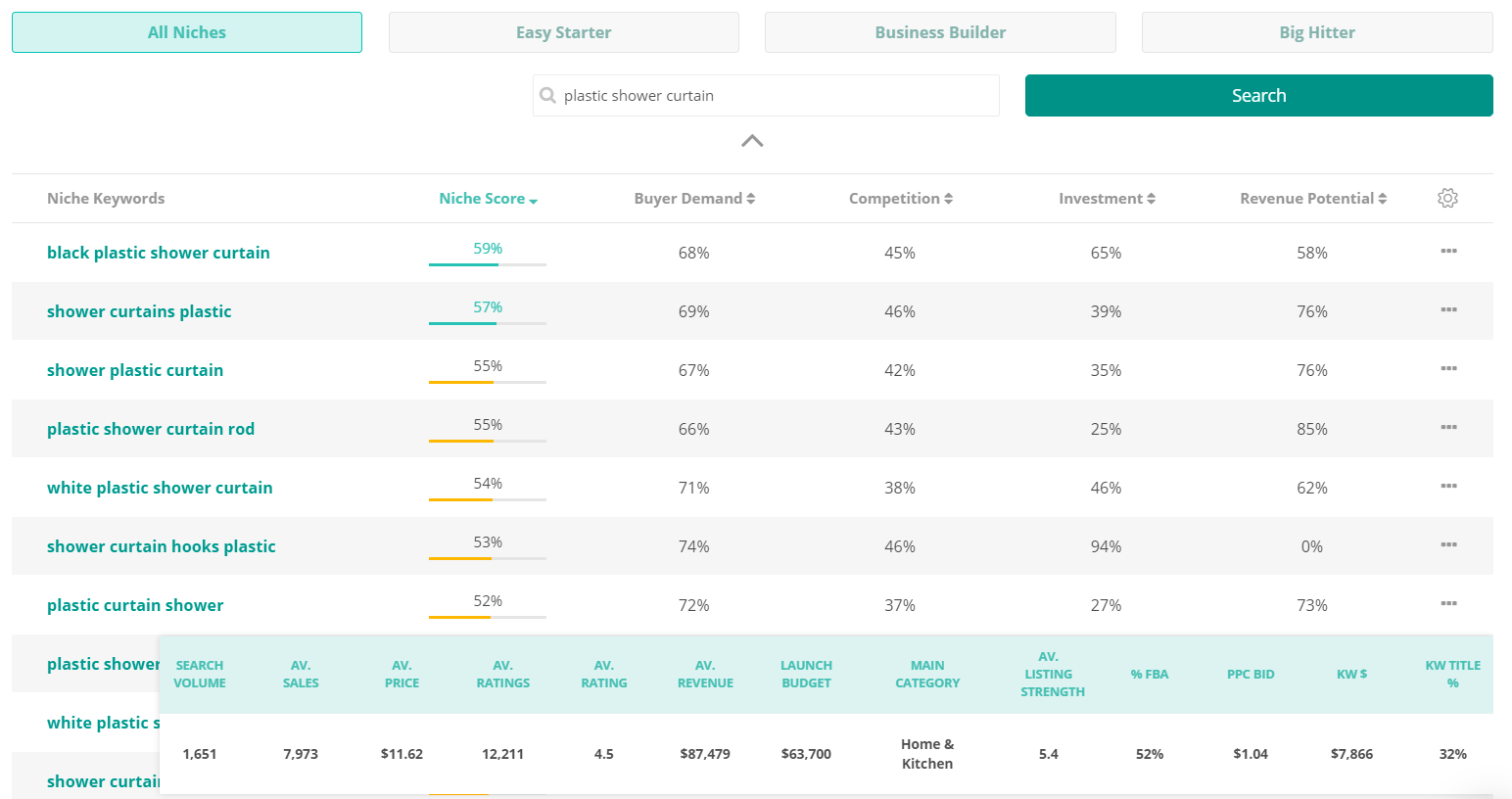This screenshot has height=799, width=1512.
Task: Open more options for shower curtain hooks plastic
Action: tap(1448, 545)
